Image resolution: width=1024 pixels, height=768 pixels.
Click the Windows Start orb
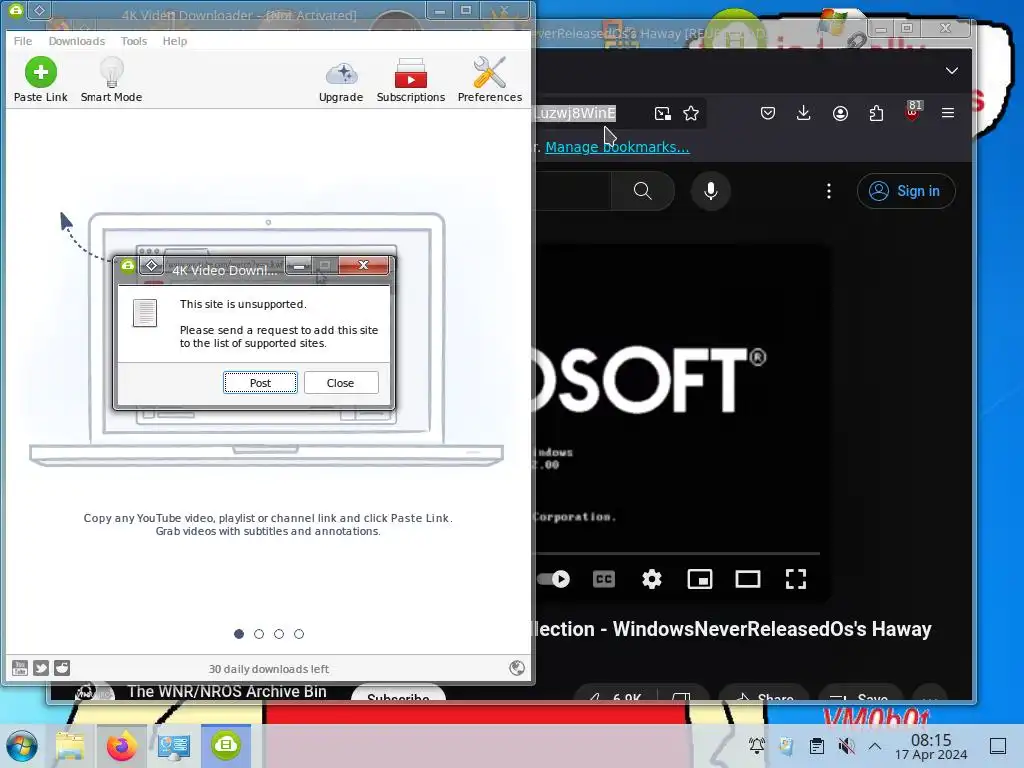(22, 746)
